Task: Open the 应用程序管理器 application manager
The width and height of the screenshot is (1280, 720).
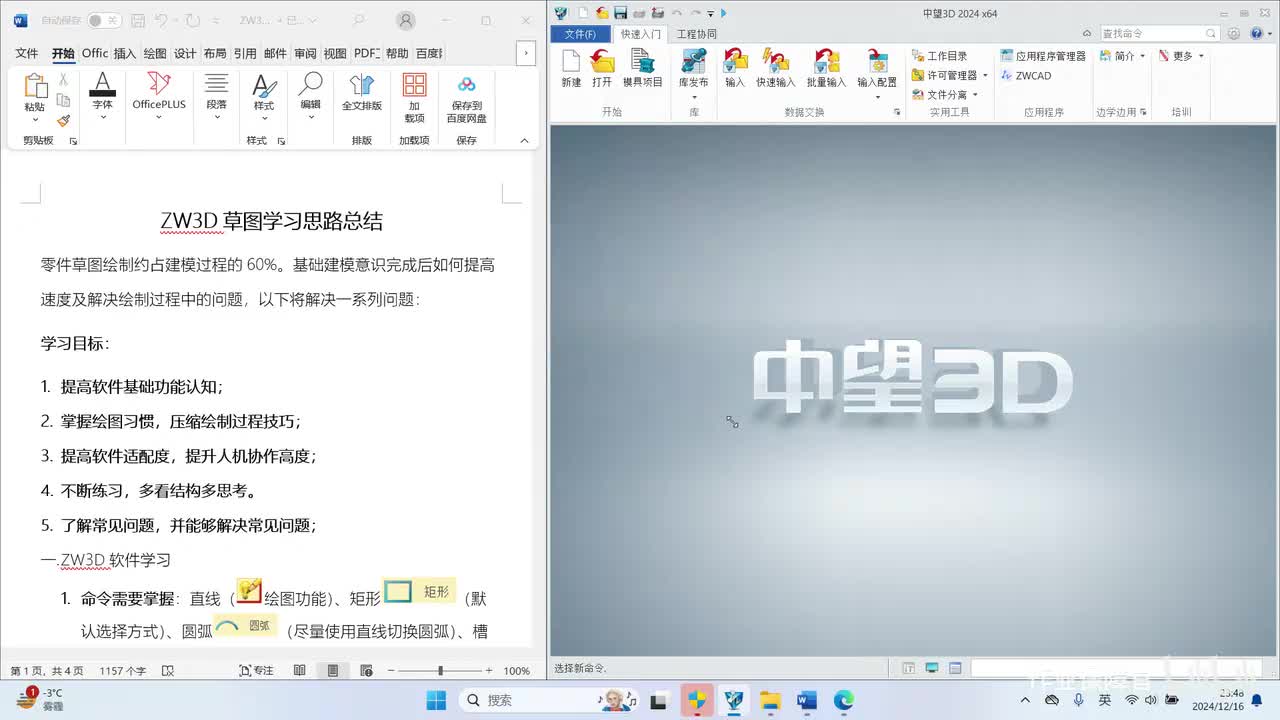Action: (x=1043, y=56)
